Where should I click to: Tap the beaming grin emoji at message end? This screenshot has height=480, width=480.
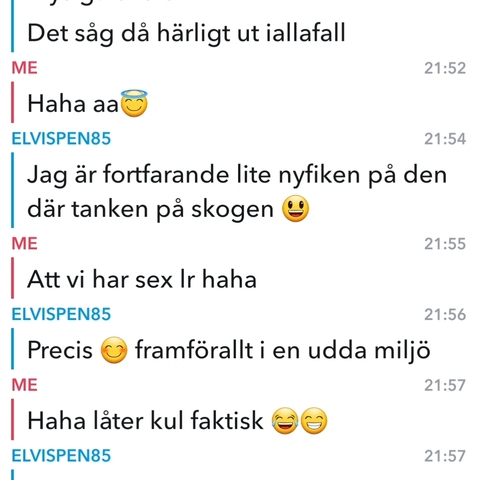coord(314,420)
